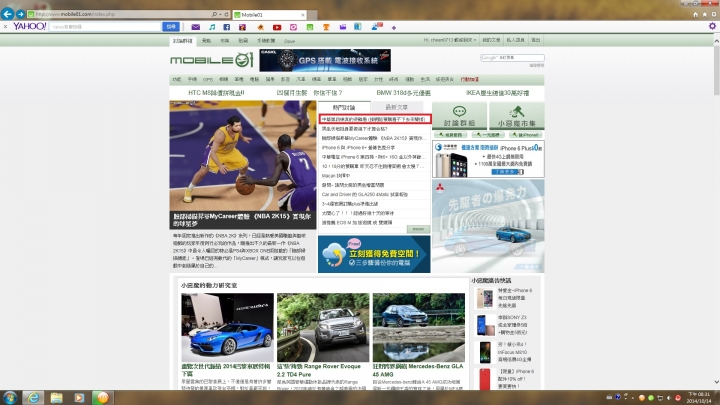Open the Cove link in the top navigation
The height and width of the screenshot is (405, 720).
289,41
